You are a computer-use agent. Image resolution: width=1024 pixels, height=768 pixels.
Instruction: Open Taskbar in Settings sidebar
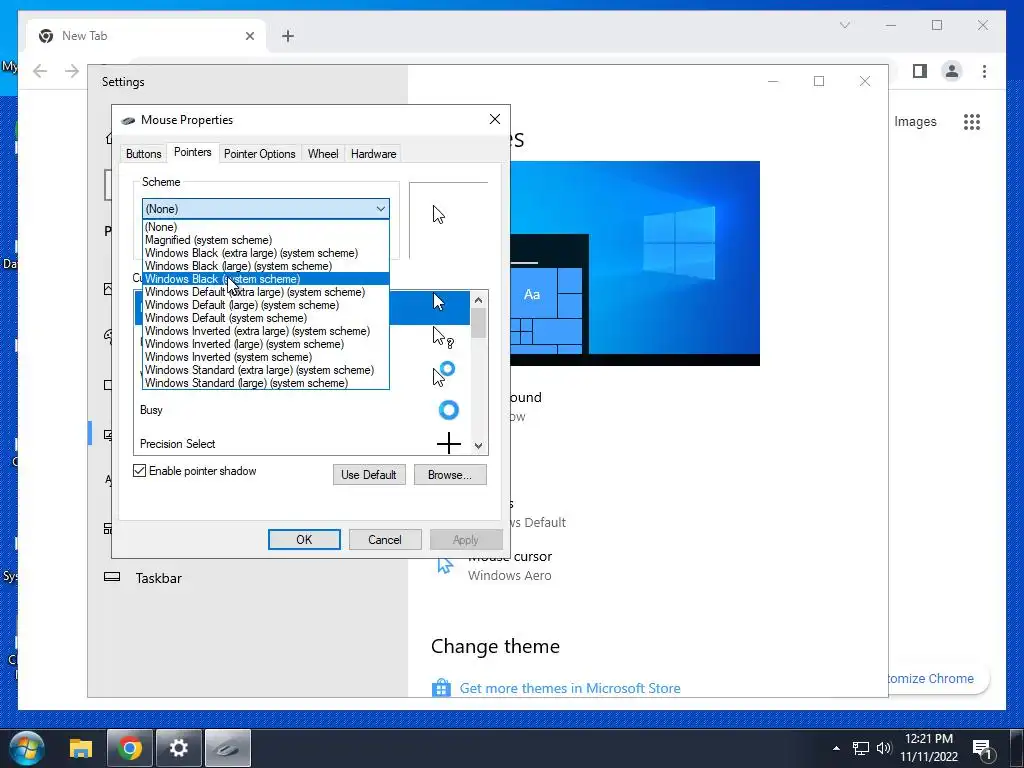pos(159,578)
